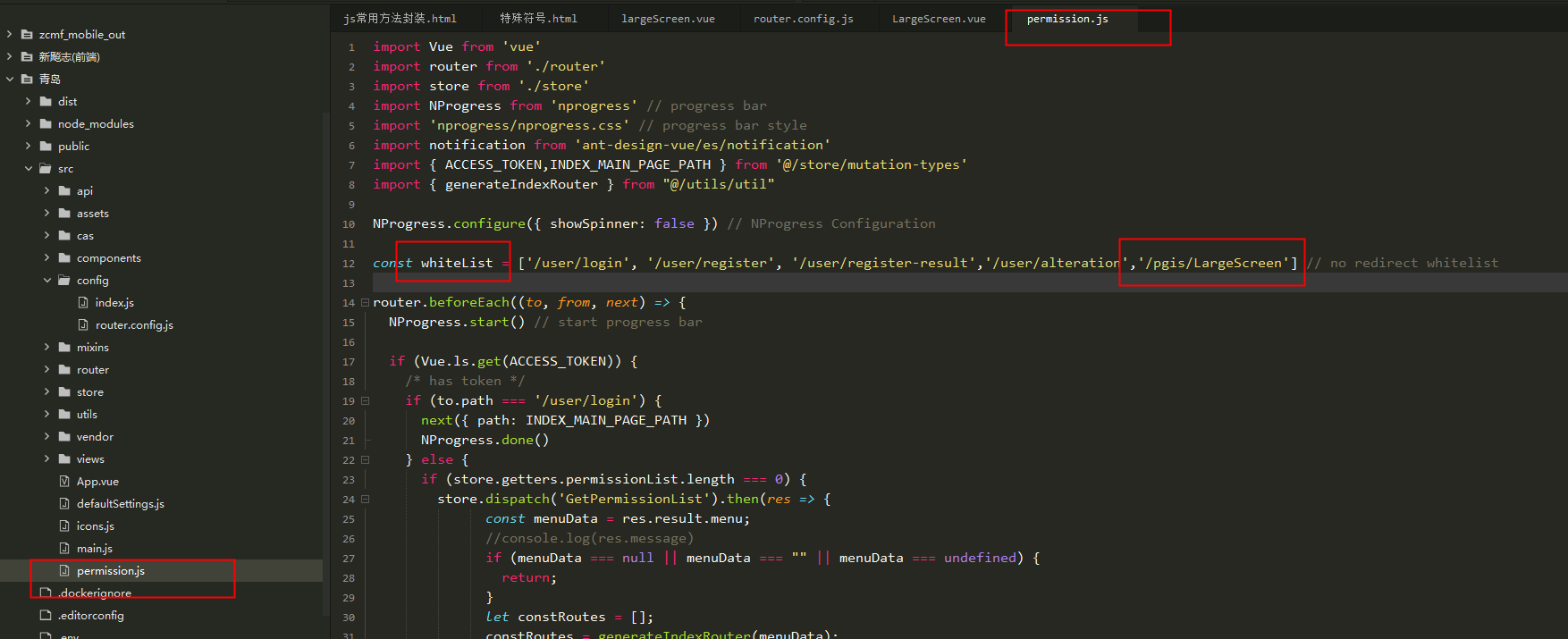The image size is (1568, 639).
Task: Open main.js in the file tree
Action: pyautogui.click(x=94, y=548)
